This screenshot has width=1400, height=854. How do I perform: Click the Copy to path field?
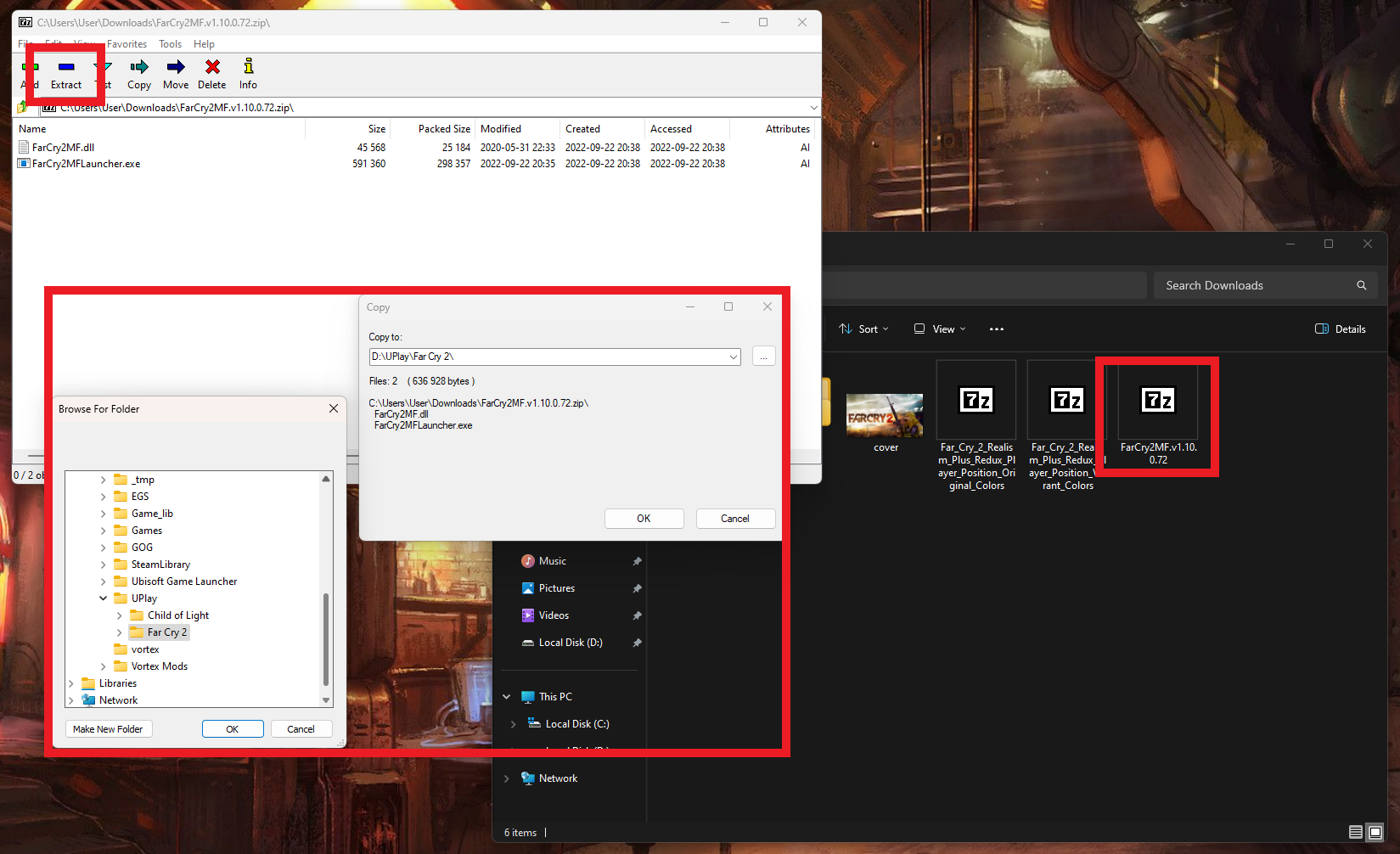click(548, 357)
